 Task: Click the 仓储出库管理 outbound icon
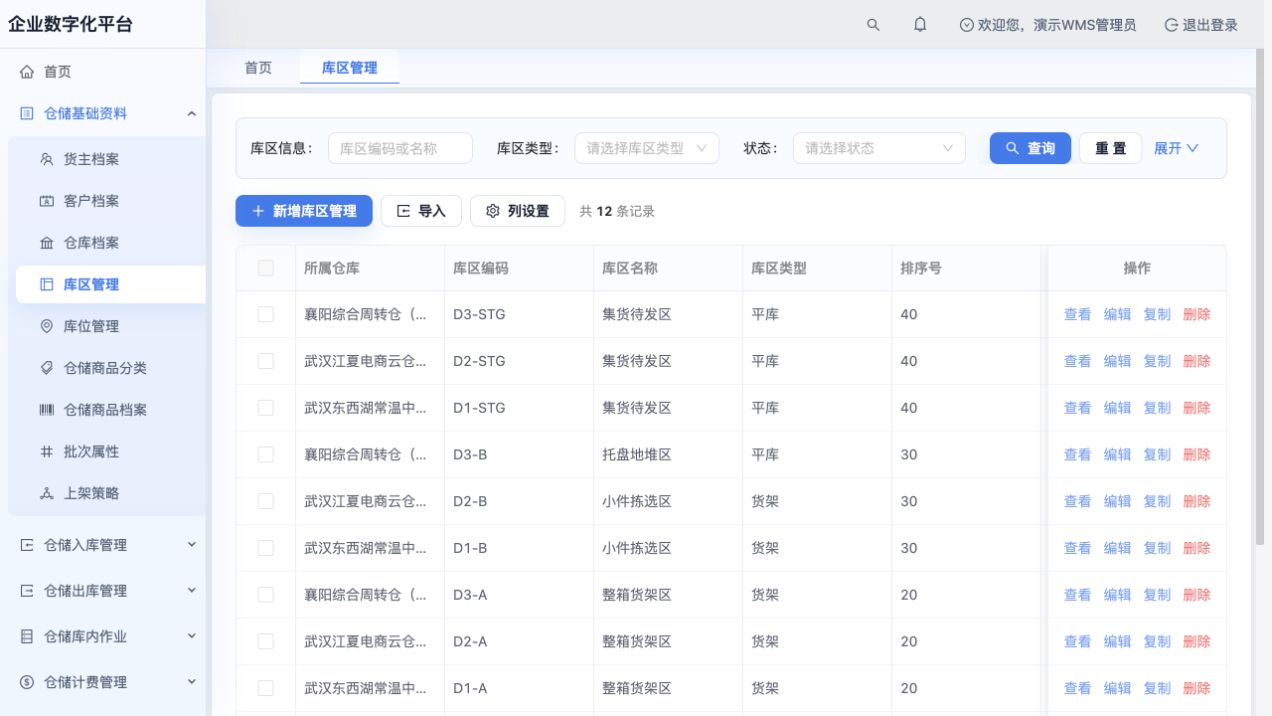pos(27,591)
